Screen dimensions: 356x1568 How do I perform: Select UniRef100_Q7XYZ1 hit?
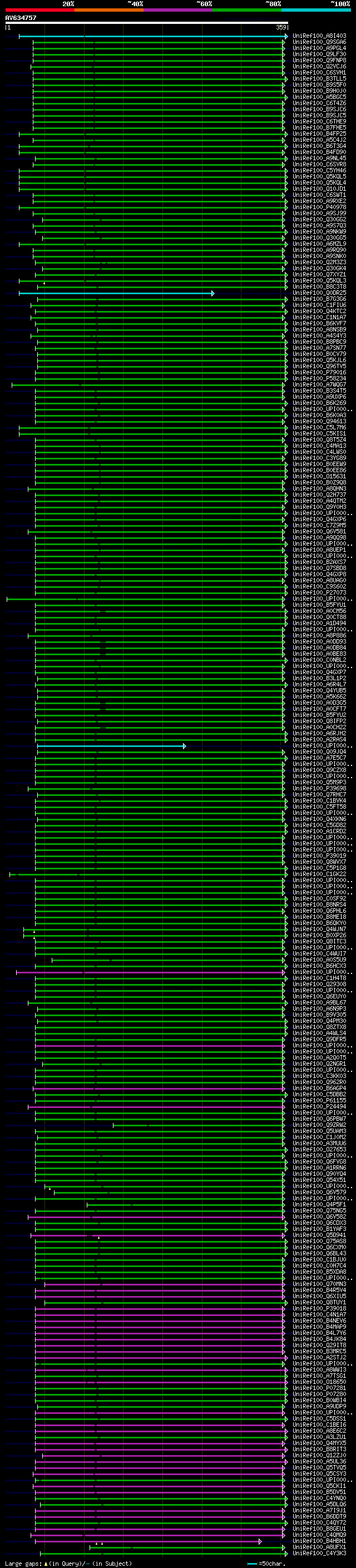point(319,275)
